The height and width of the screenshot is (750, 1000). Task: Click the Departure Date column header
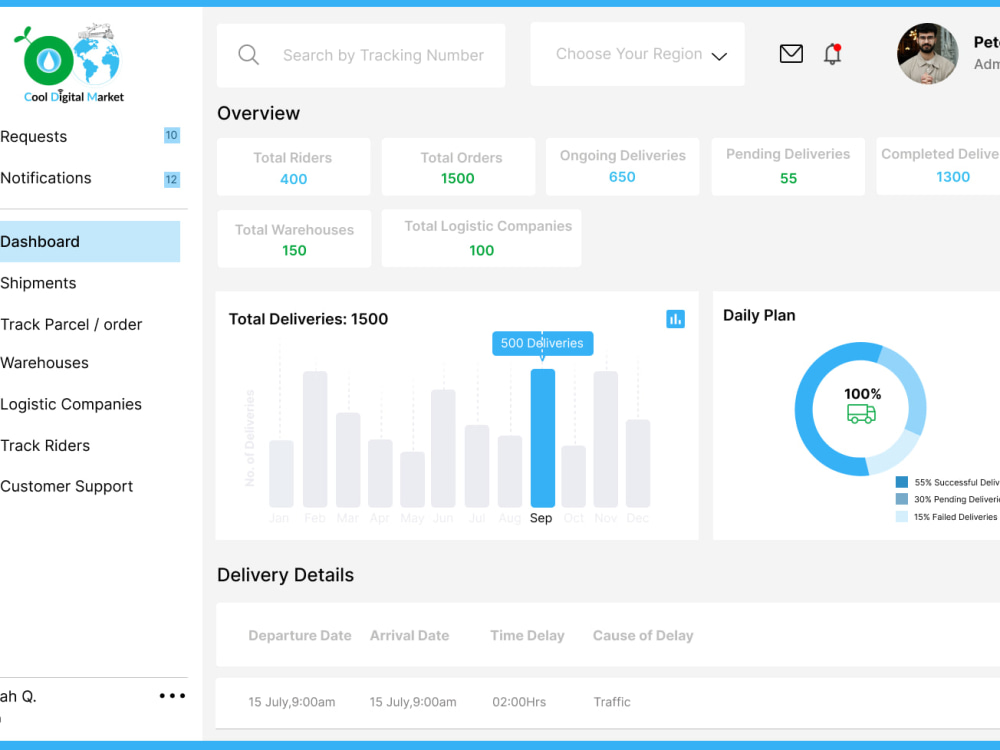300,636
